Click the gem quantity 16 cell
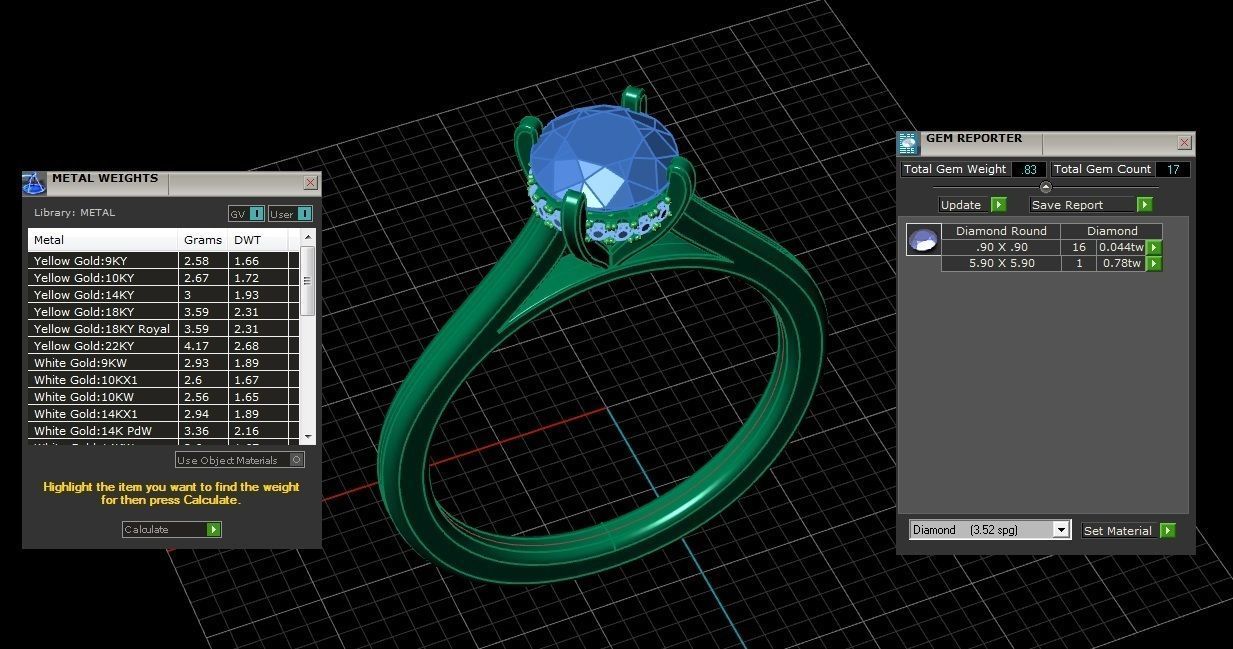This screenshot has height=649, width=1233. click(x=1079, y=247)
